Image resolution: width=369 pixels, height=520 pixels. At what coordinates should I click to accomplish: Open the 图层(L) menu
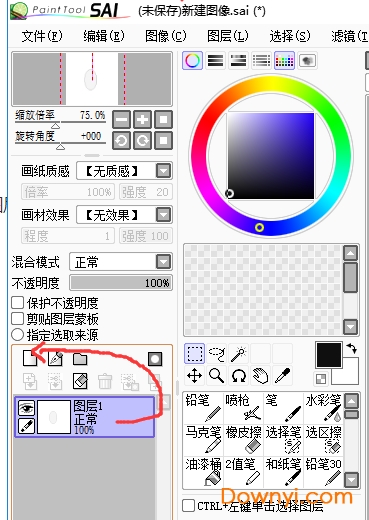coord(228,36)
